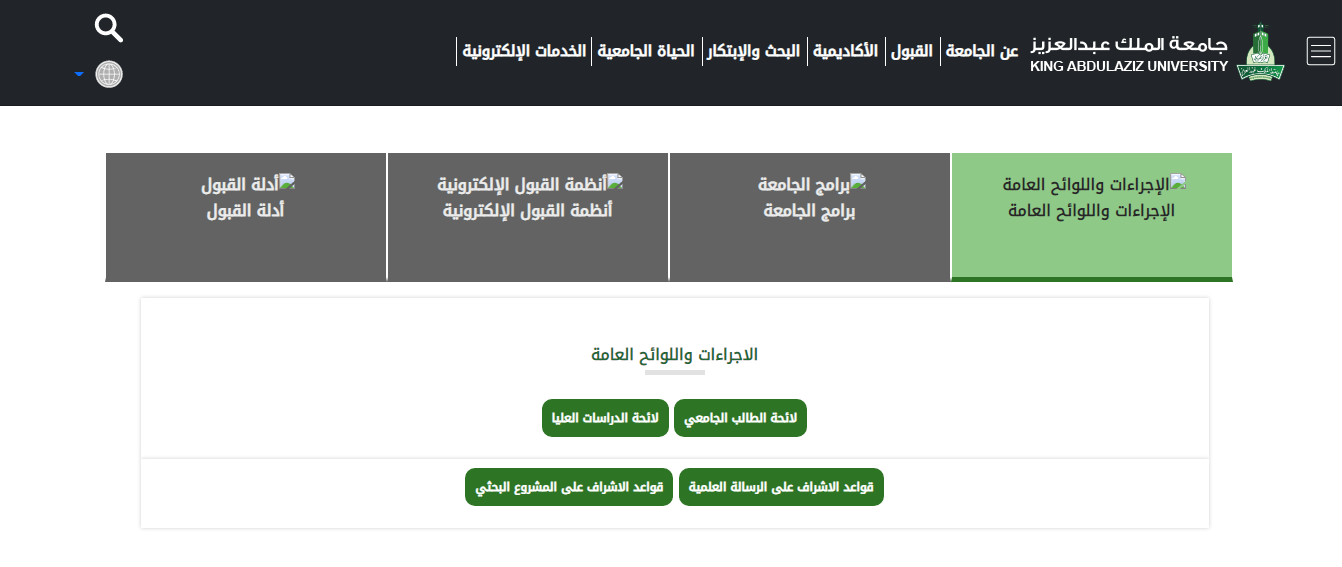Click قواعد الاشراف على الرسالة العلمية
The image size is (1342, 567).
click(781, 487)
